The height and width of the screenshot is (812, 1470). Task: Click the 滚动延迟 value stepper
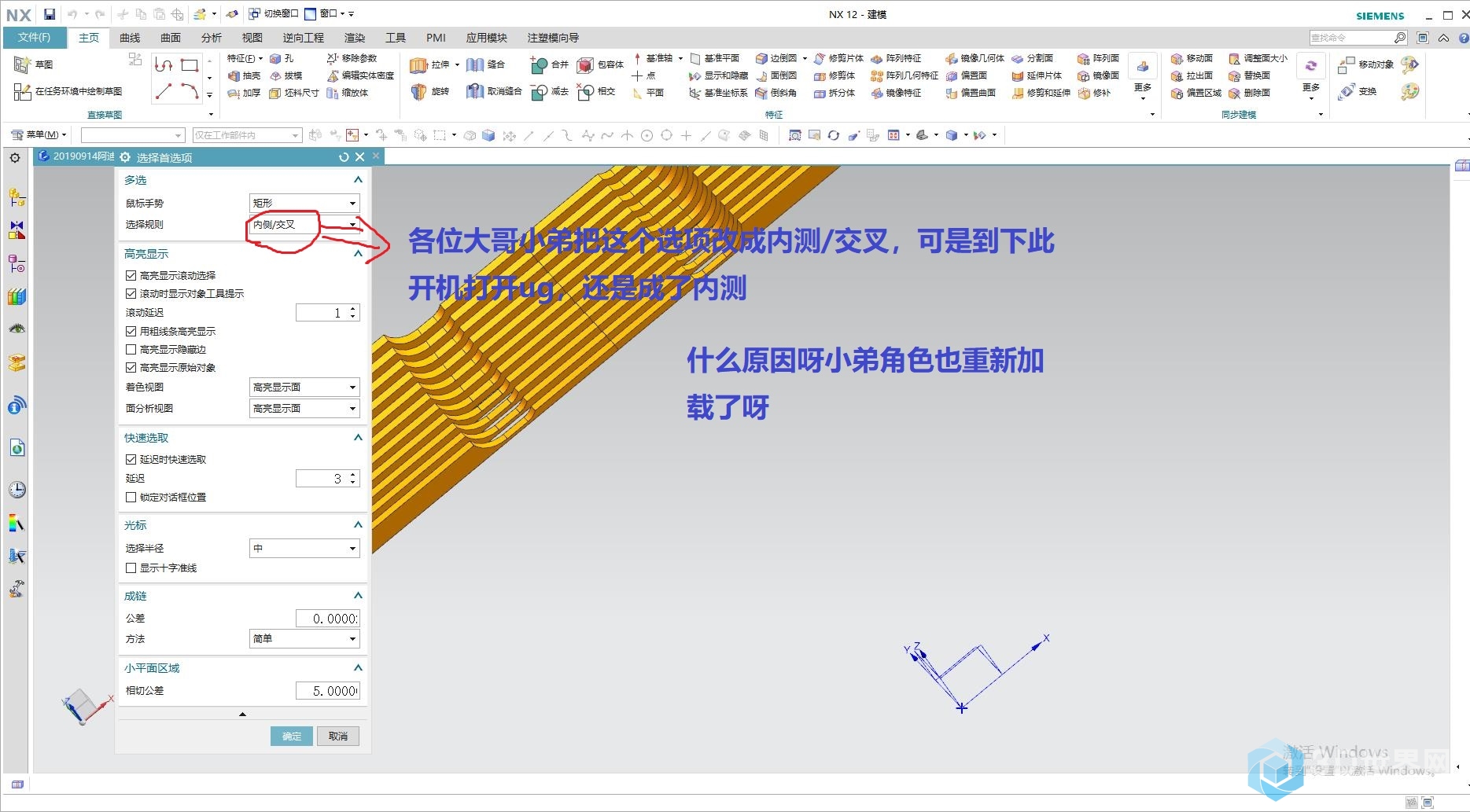(x=353, y=313)
